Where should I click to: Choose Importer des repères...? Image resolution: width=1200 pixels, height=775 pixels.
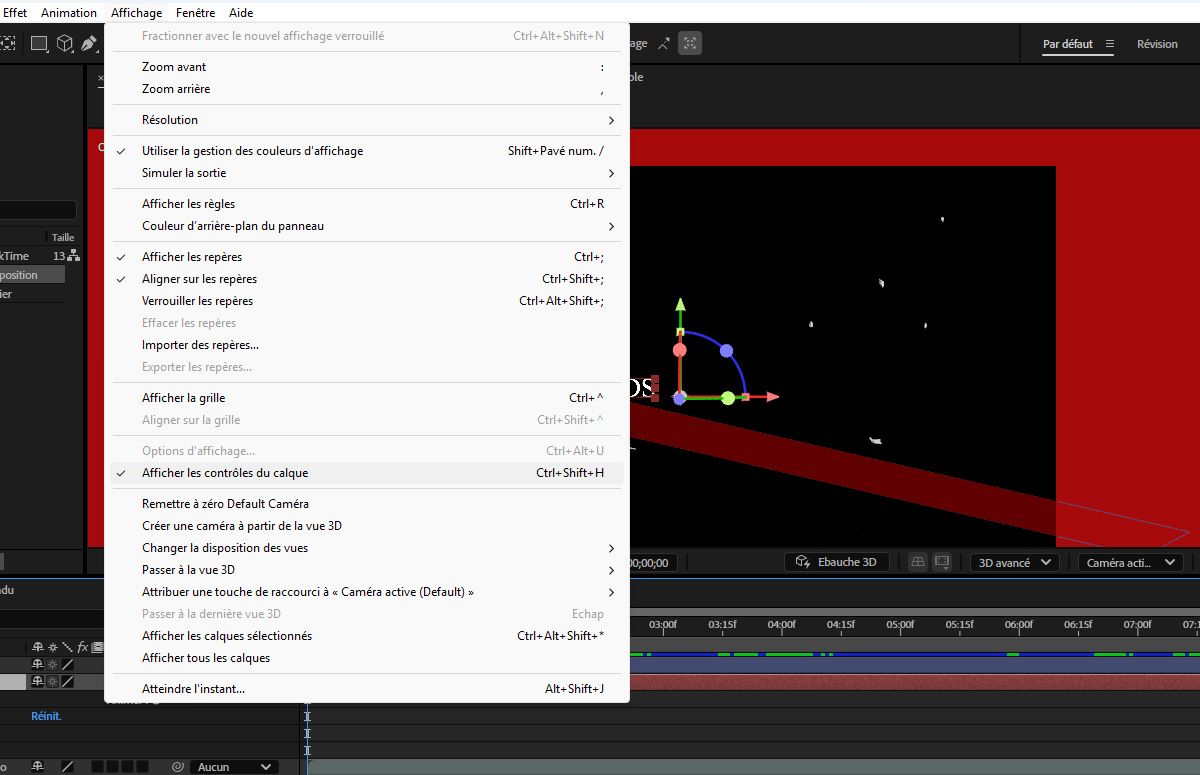(366, 345)
